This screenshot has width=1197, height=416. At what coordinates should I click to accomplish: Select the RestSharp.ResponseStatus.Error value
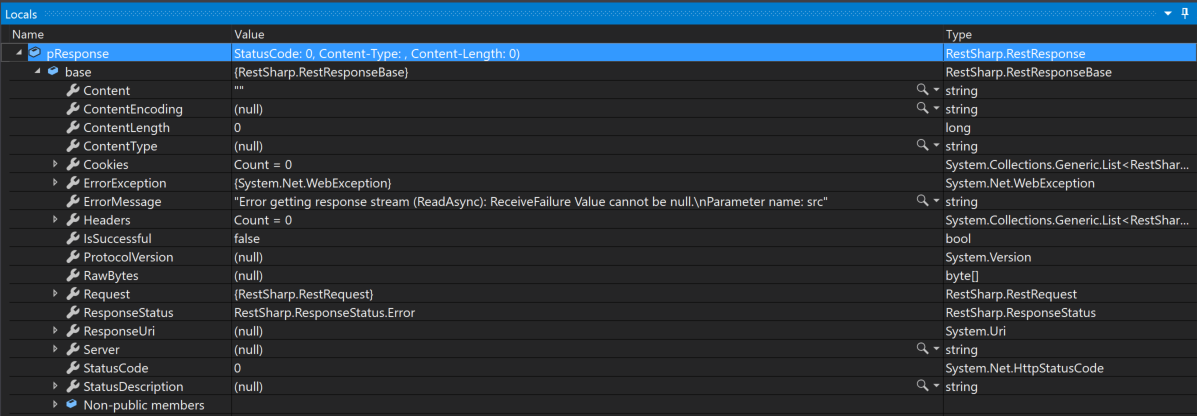pos(325,312)
